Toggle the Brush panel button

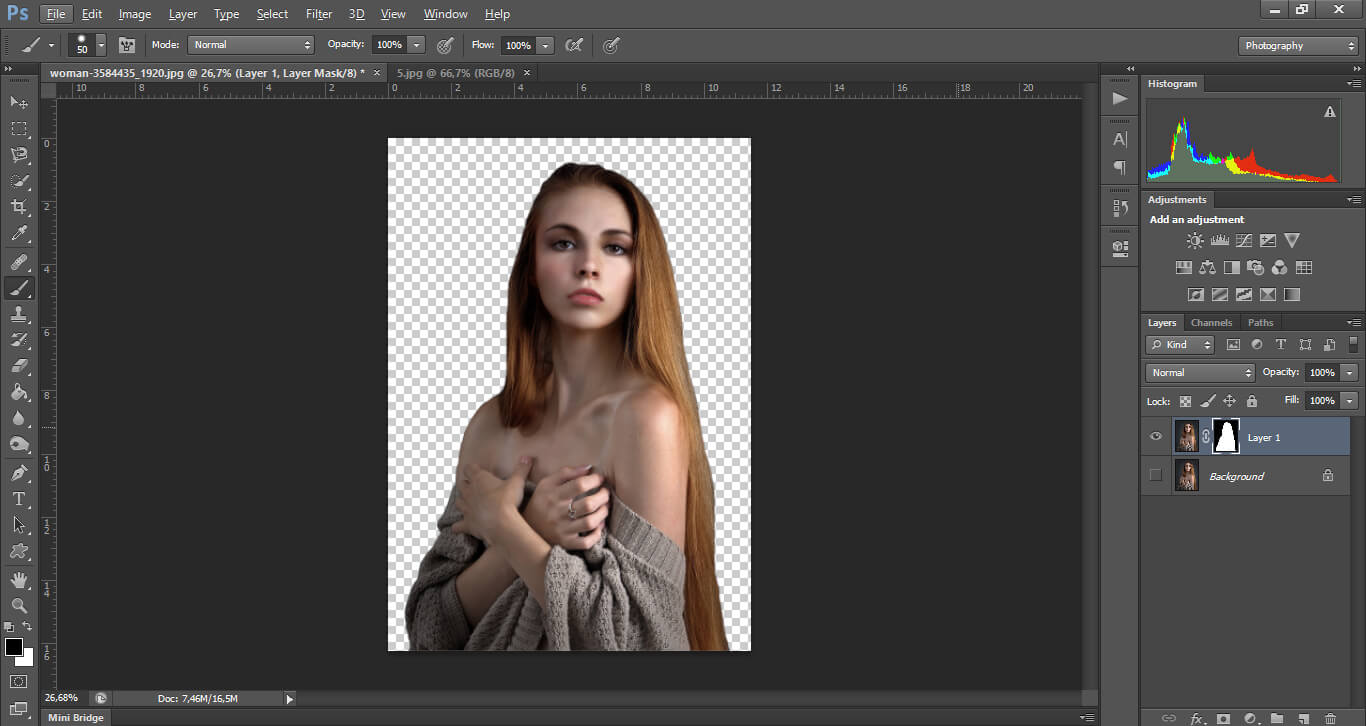[127, 45]
